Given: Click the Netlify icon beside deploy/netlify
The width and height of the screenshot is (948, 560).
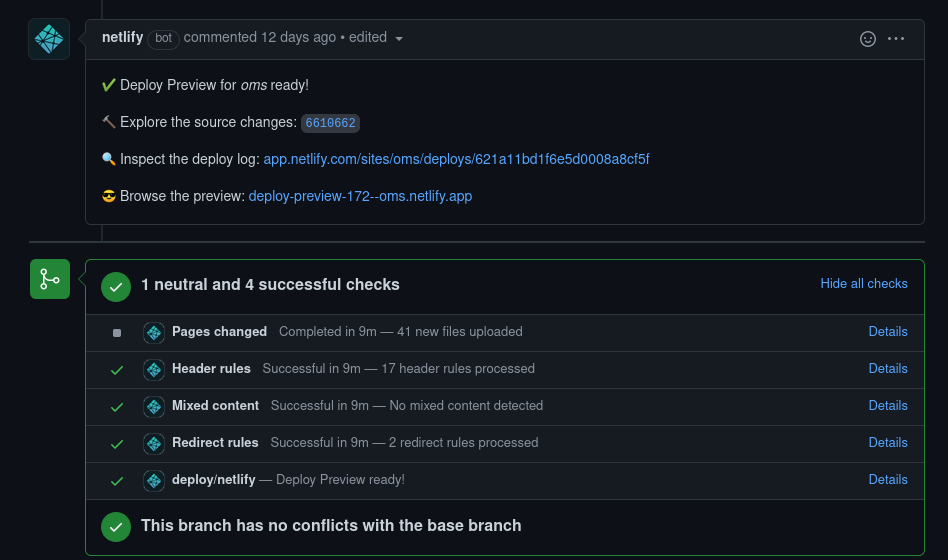Looking at the screenshot, I should pos(154,480).
